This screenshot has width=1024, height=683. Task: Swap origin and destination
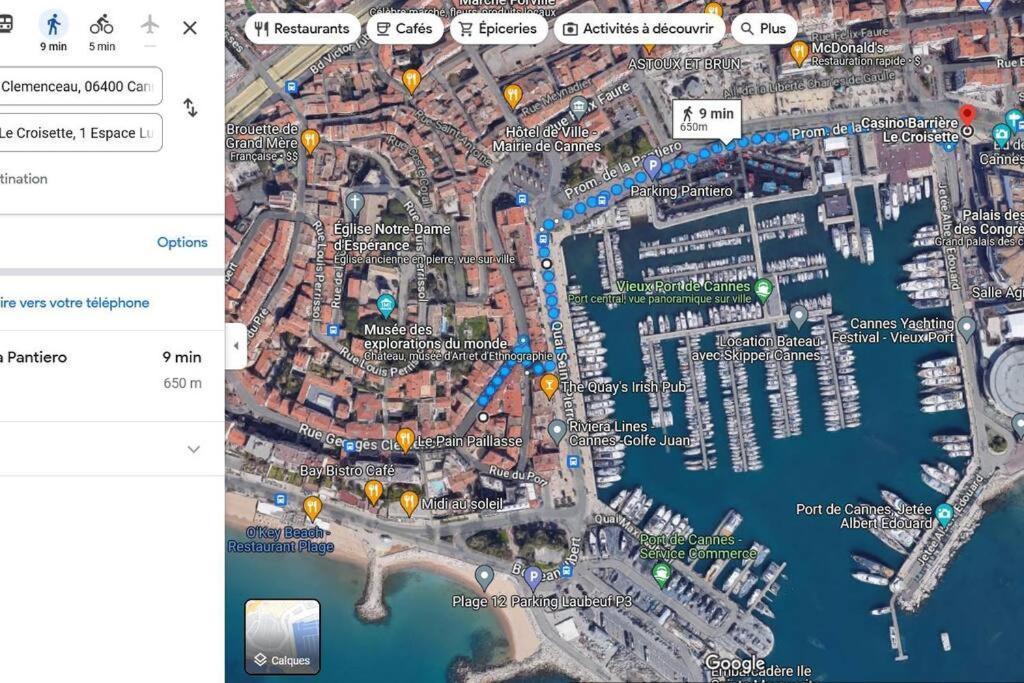pos(190,107)
